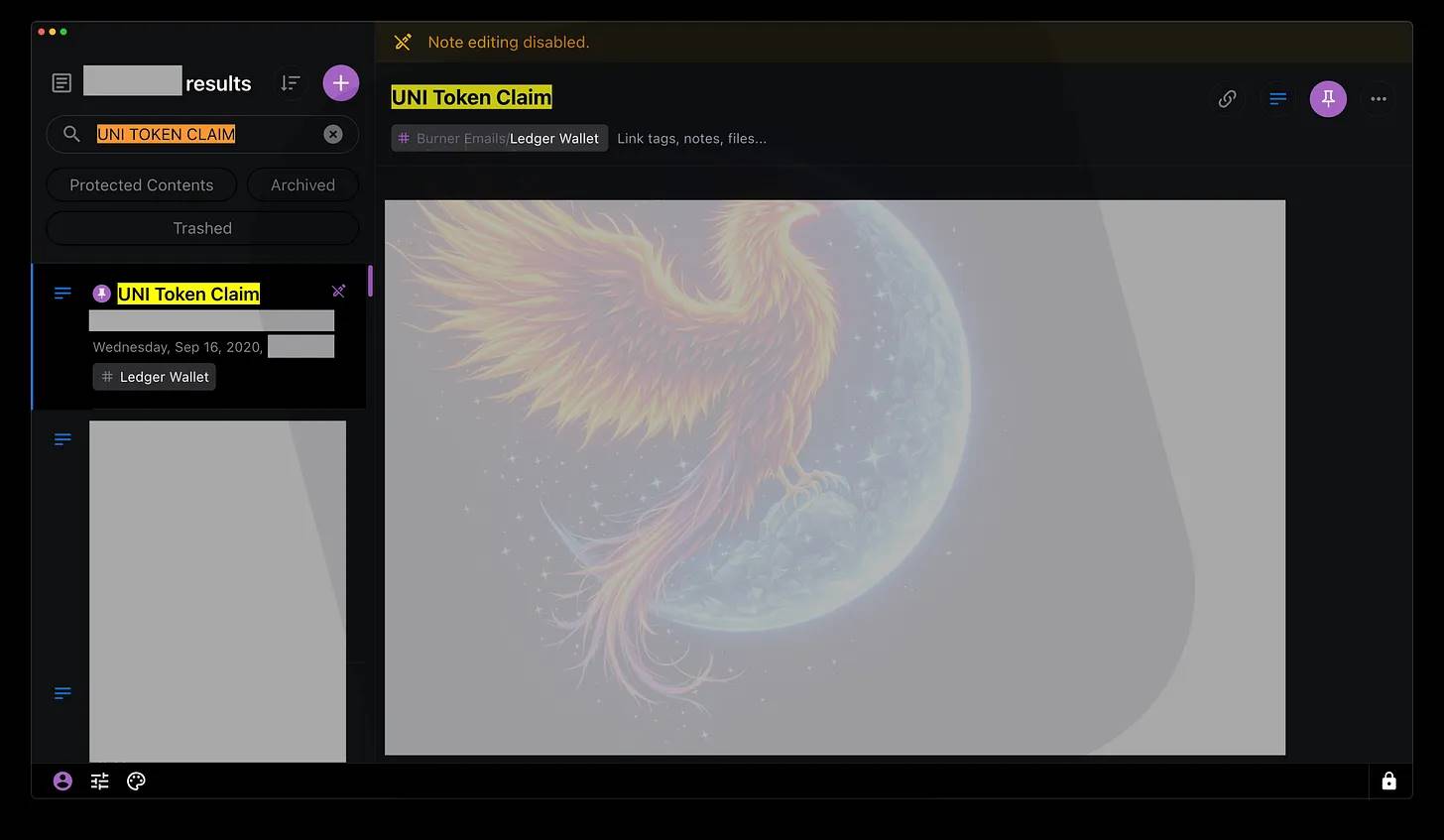
Task: Select the UNI Token Claim note
Action: [x=188, y=295]
